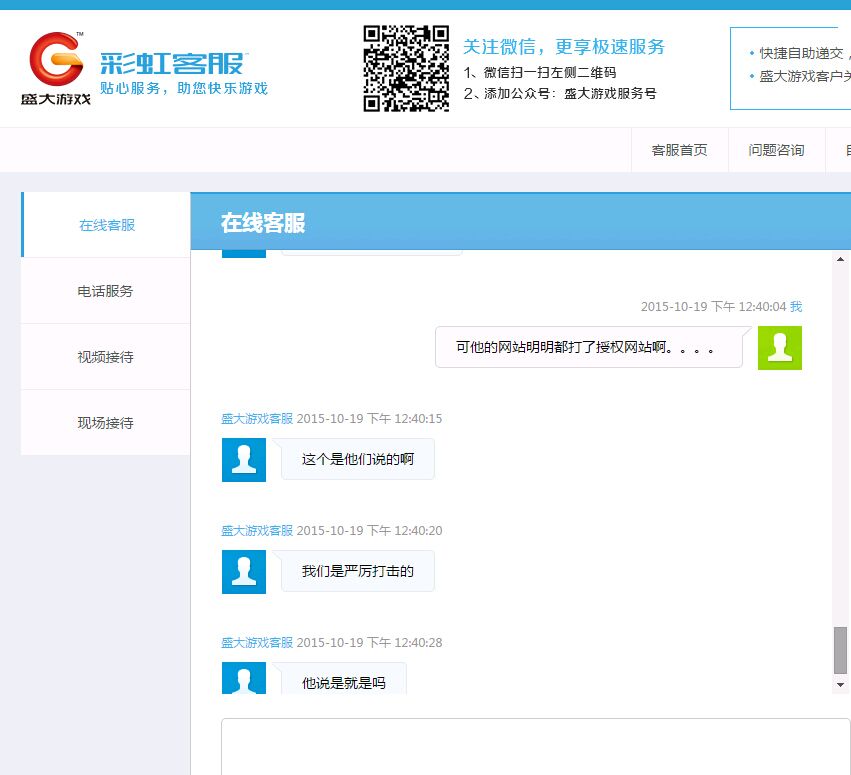Select the 在线客服 sidebar tab

pos(106,225)
